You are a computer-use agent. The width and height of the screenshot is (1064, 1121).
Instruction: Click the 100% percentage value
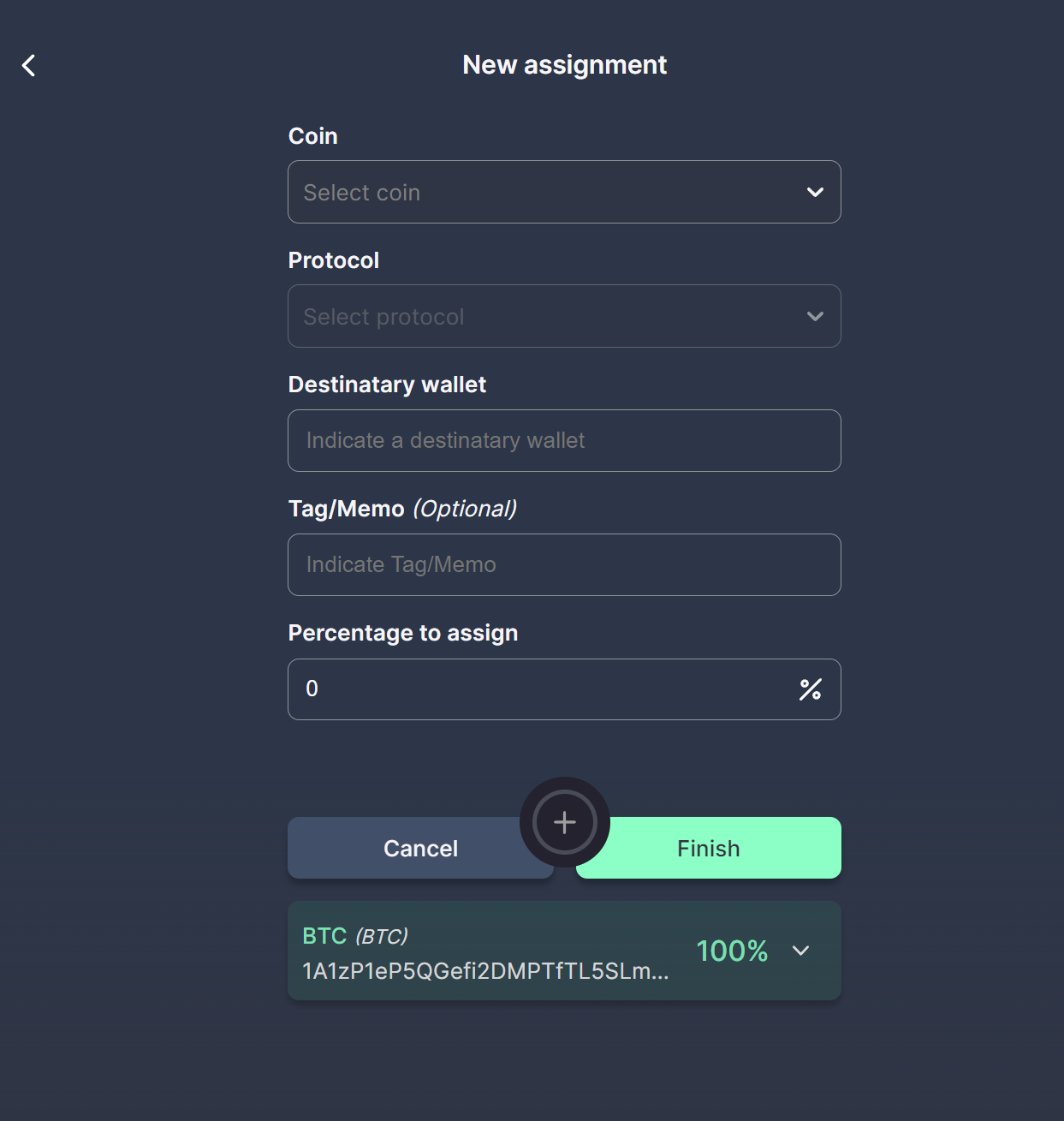tap(732, 951)
